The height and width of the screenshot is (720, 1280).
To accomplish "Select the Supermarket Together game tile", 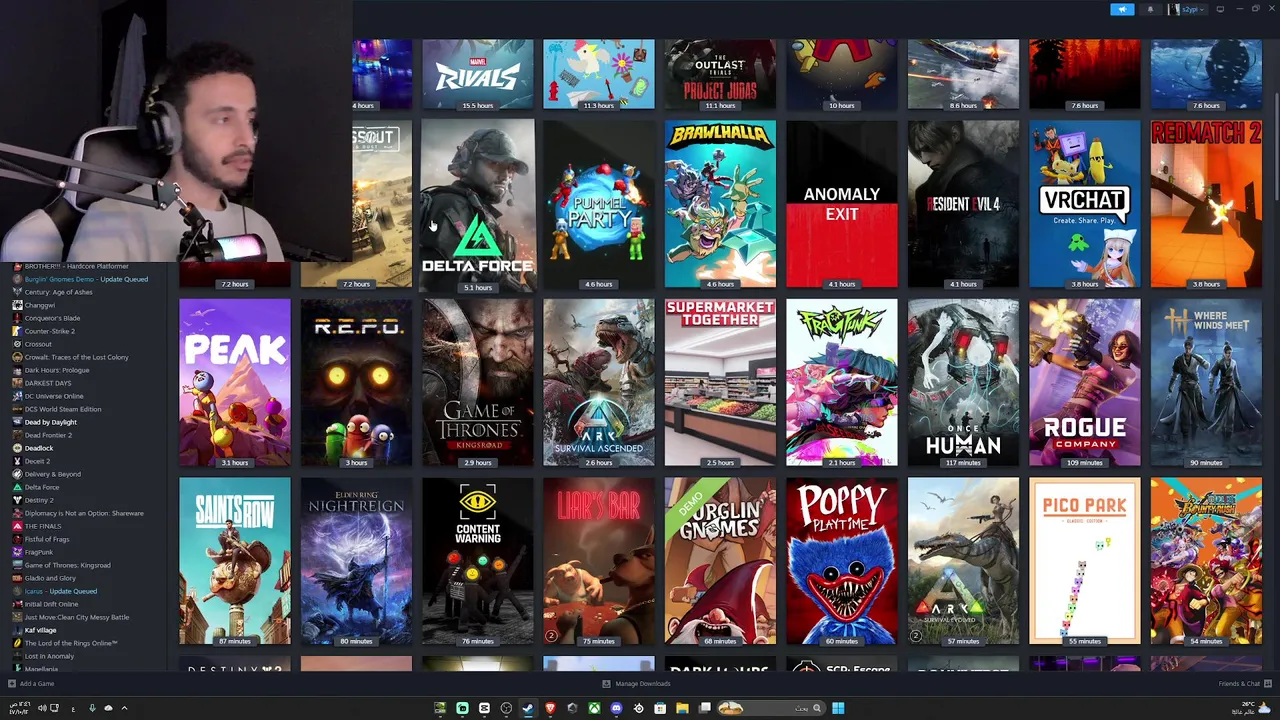I will coord(720,382).
